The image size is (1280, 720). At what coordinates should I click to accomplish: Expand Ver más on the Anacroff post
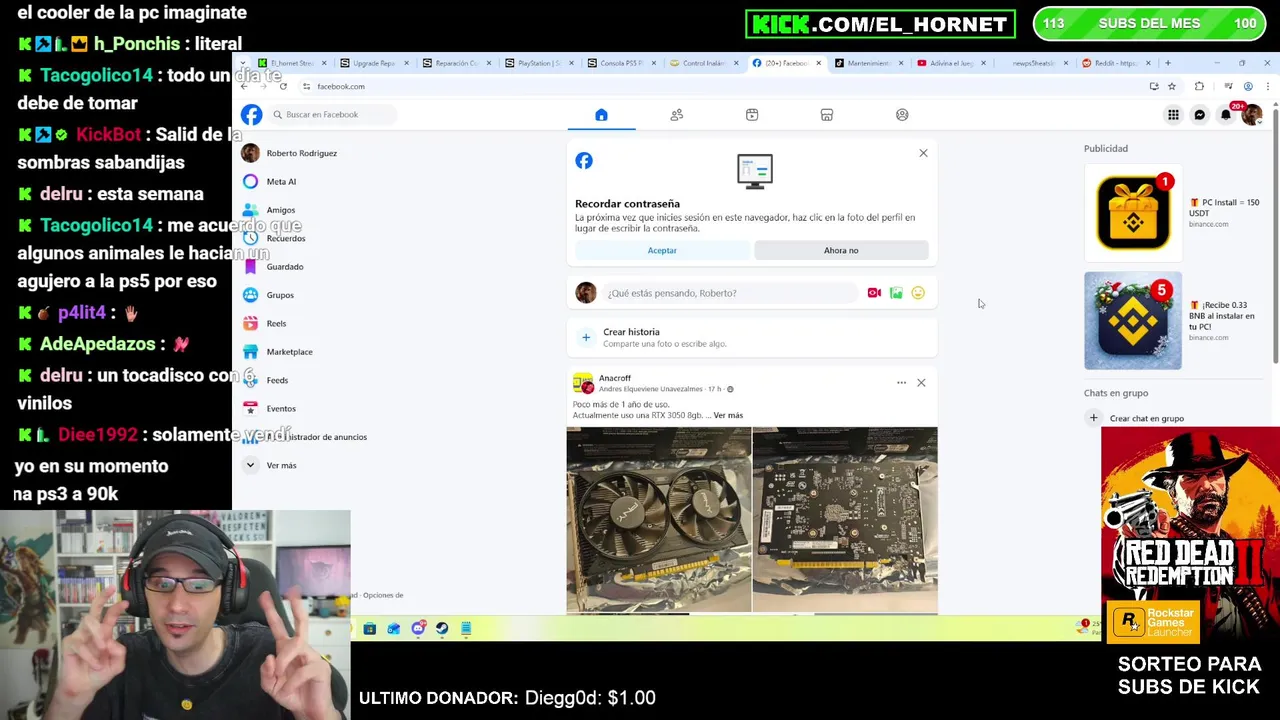728,415
